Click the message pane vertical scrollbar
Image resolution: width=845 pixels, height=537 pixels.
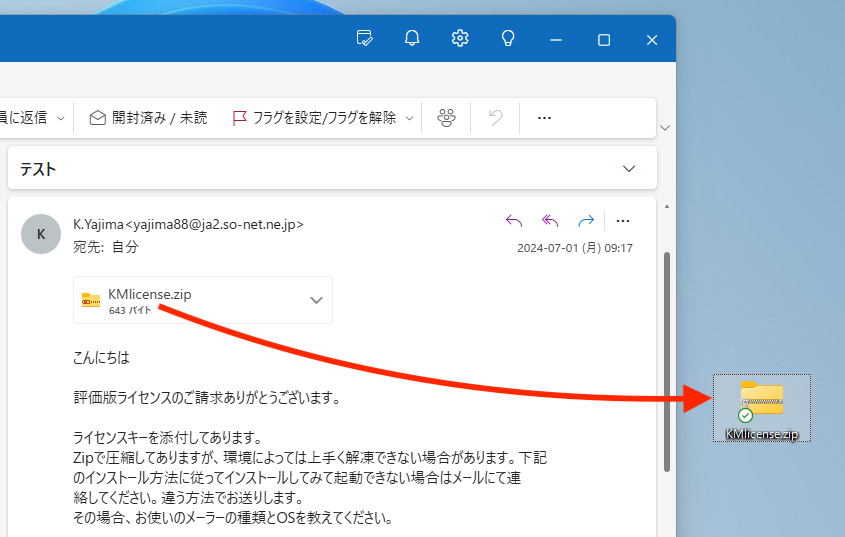coord(667,360)
